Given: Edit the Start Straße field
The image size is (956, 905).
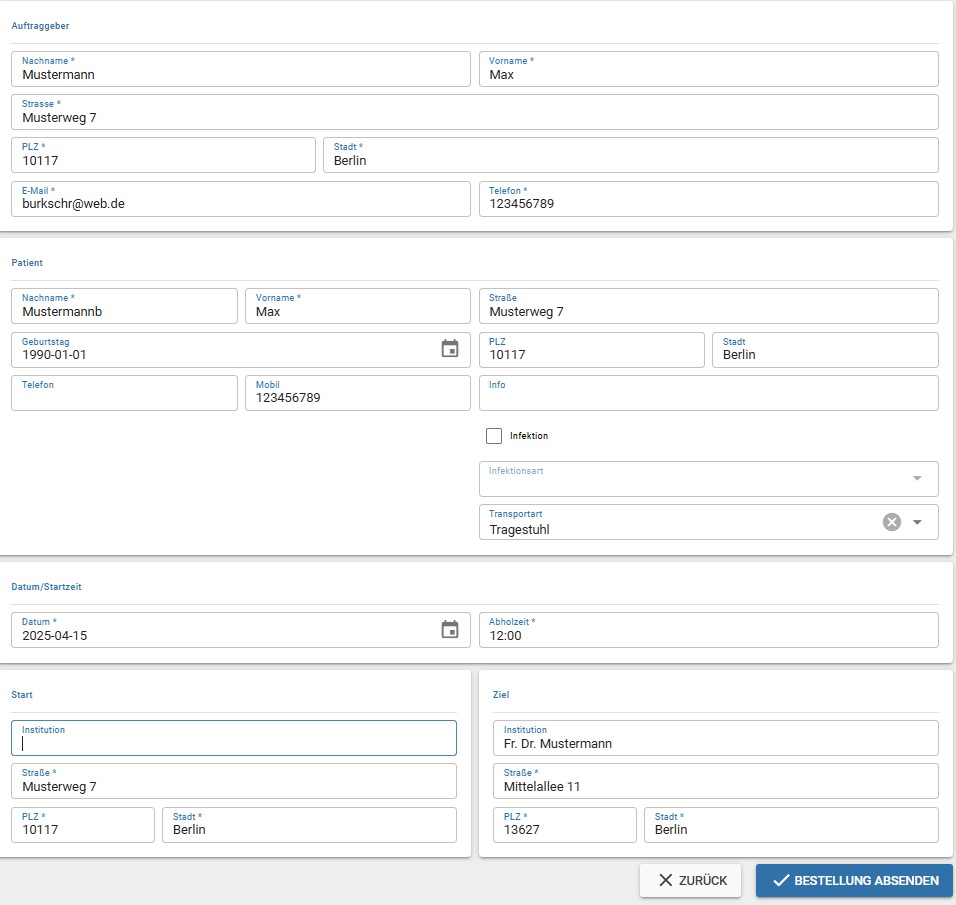Looking at the screenshot, I should (234, 781).
